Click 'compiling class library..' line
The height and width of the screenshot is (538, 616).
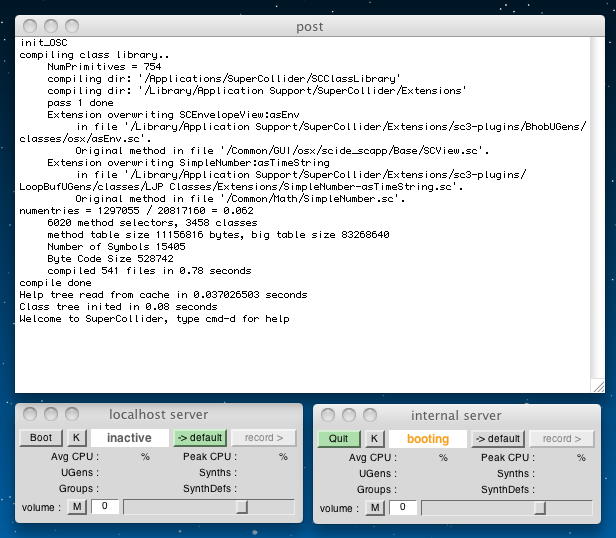pyautogui.click(x=94, y=55)
